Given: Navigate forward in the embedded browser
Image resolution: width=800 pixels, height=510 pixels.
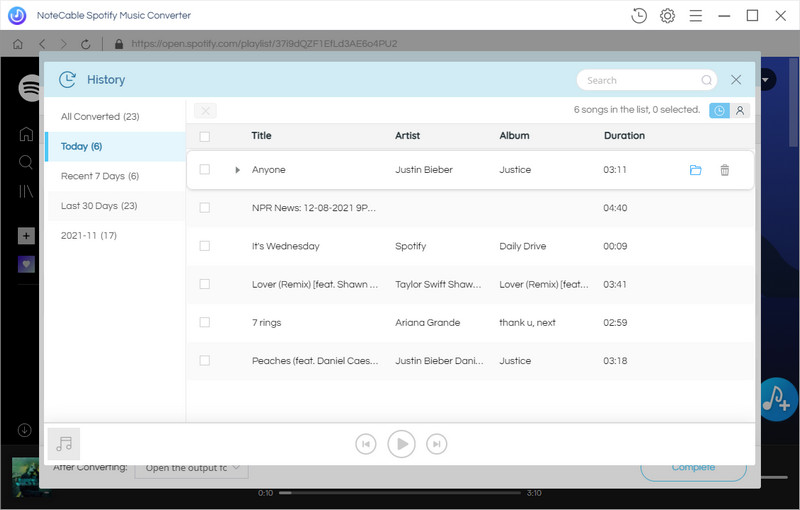Looking at the screenshot, I should (x=63, y=44).
